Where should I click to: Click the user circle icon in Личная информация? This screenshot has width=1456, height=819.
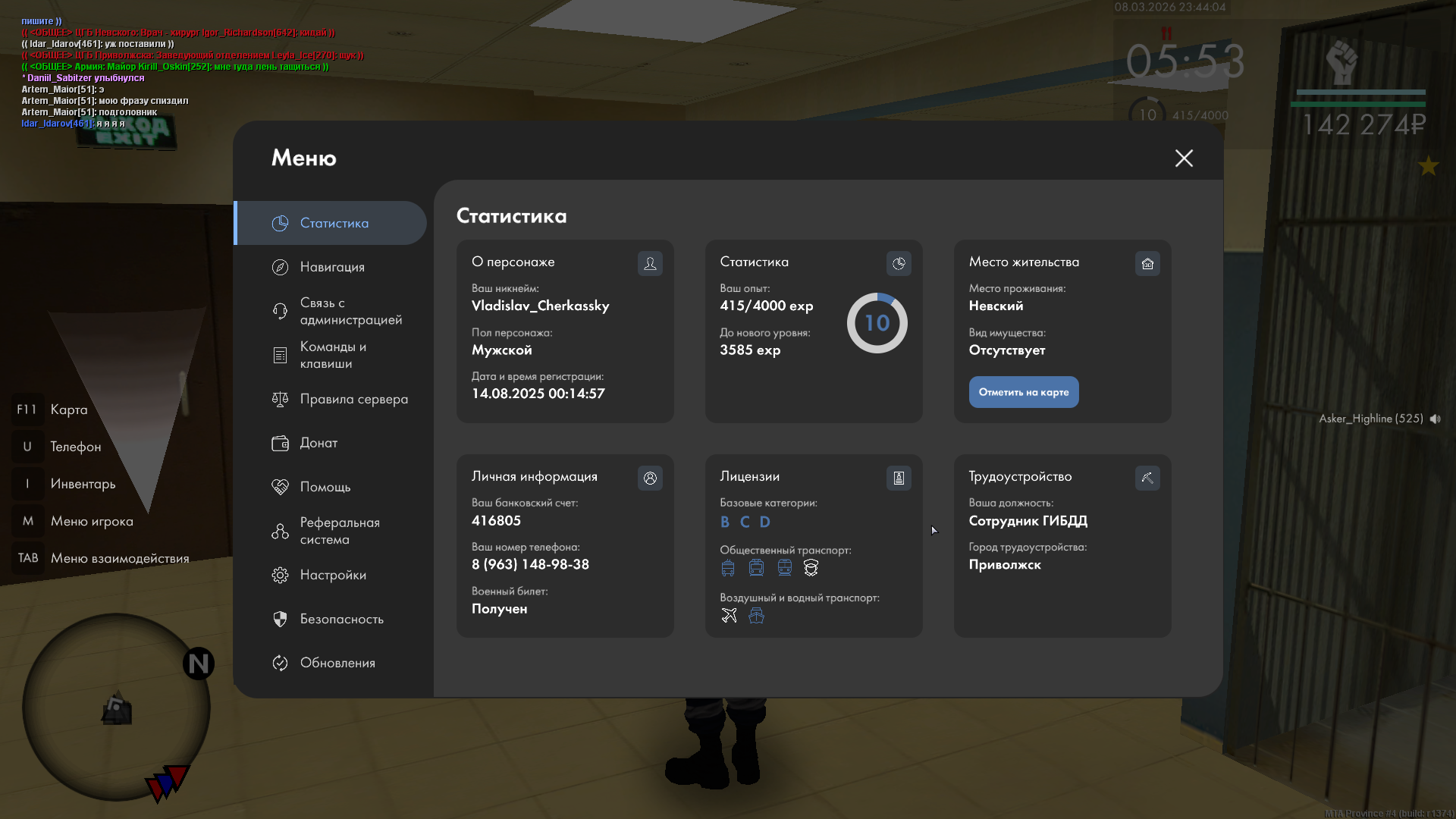click(650, 478)
